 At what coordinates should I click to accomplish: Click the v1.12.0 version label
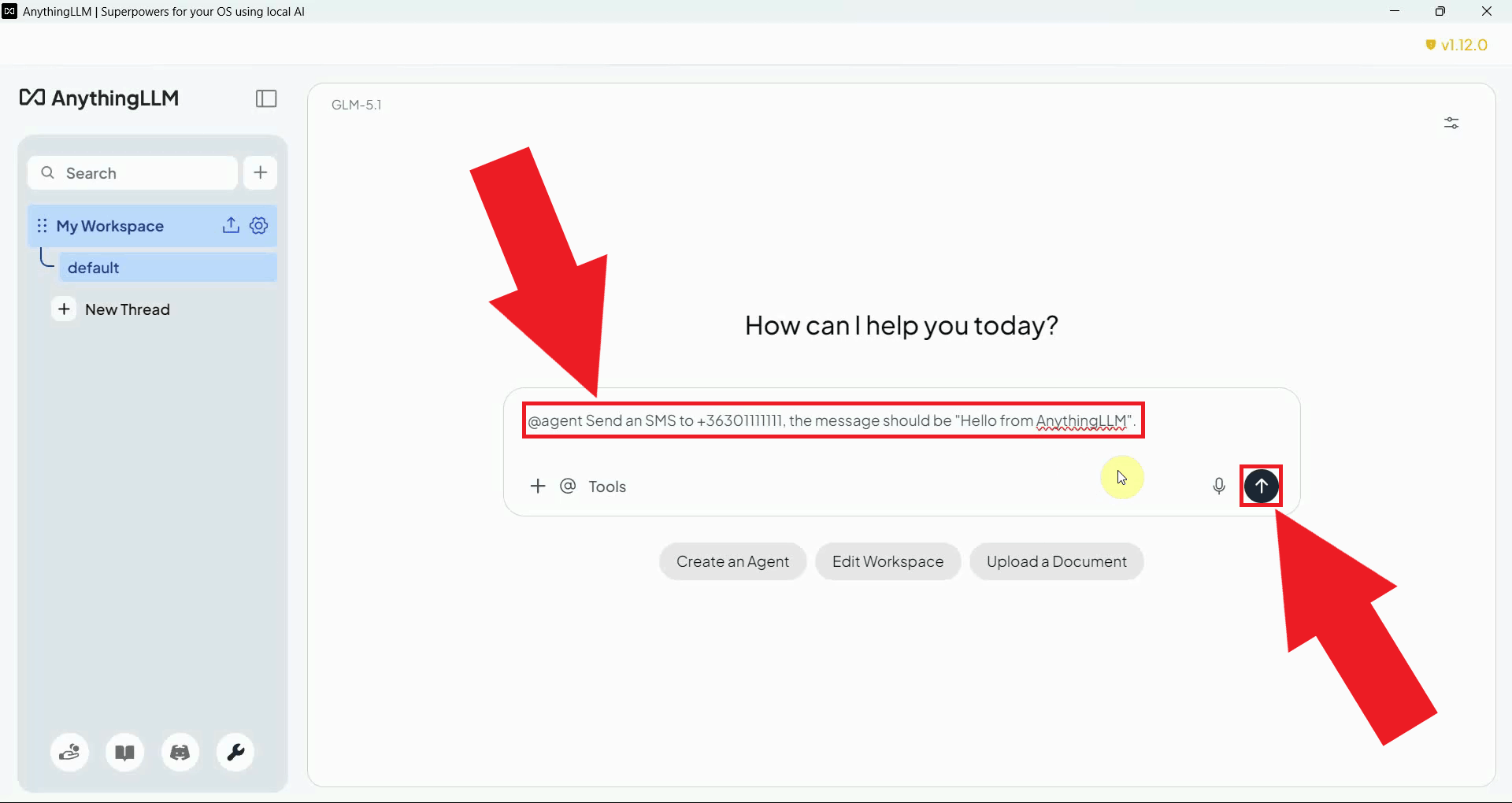[x=1457, y=45]
